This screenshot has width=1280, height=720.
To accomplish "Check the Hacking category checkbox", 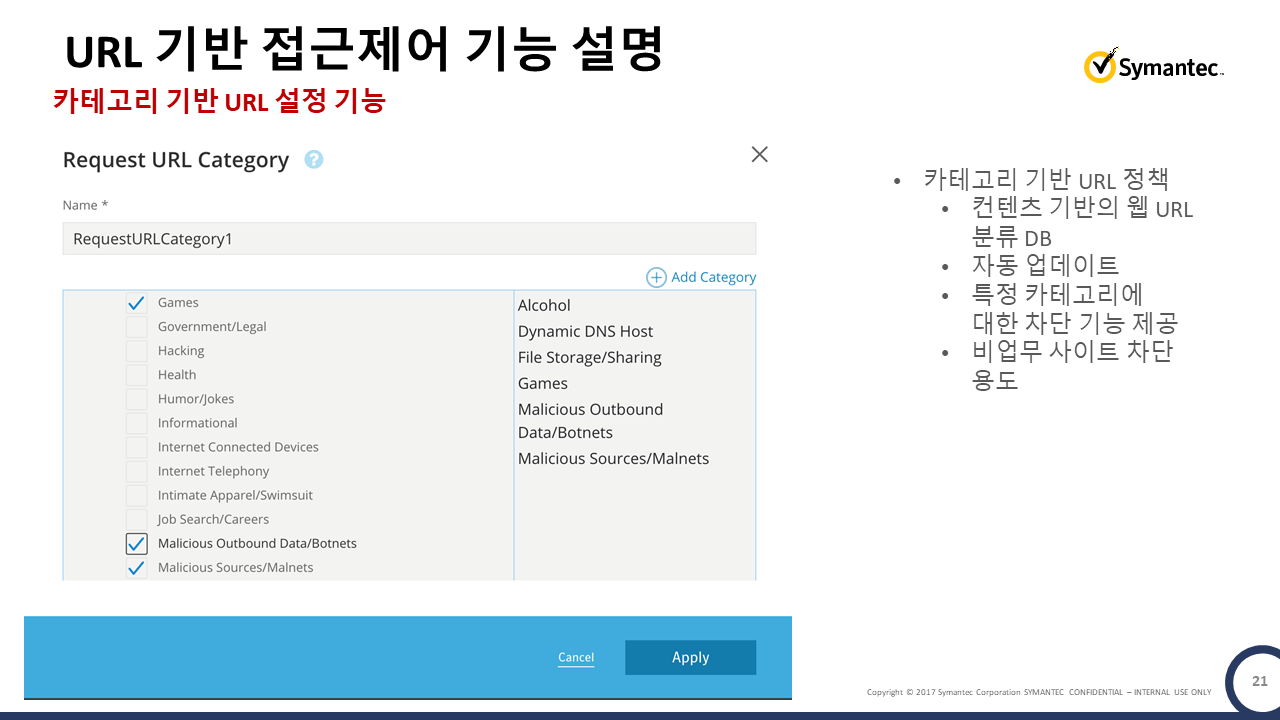I will (137, 351).
